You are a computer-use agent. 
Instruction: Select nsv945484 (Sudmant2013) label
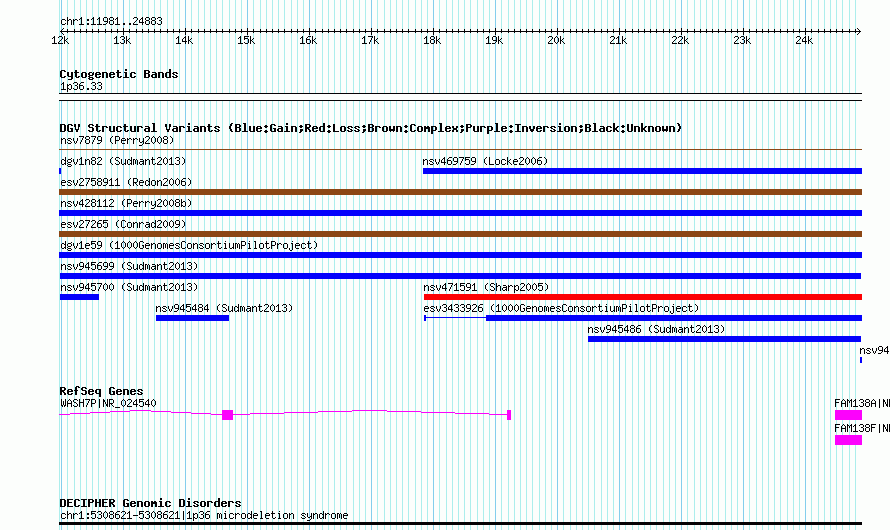tap(224, 308)
